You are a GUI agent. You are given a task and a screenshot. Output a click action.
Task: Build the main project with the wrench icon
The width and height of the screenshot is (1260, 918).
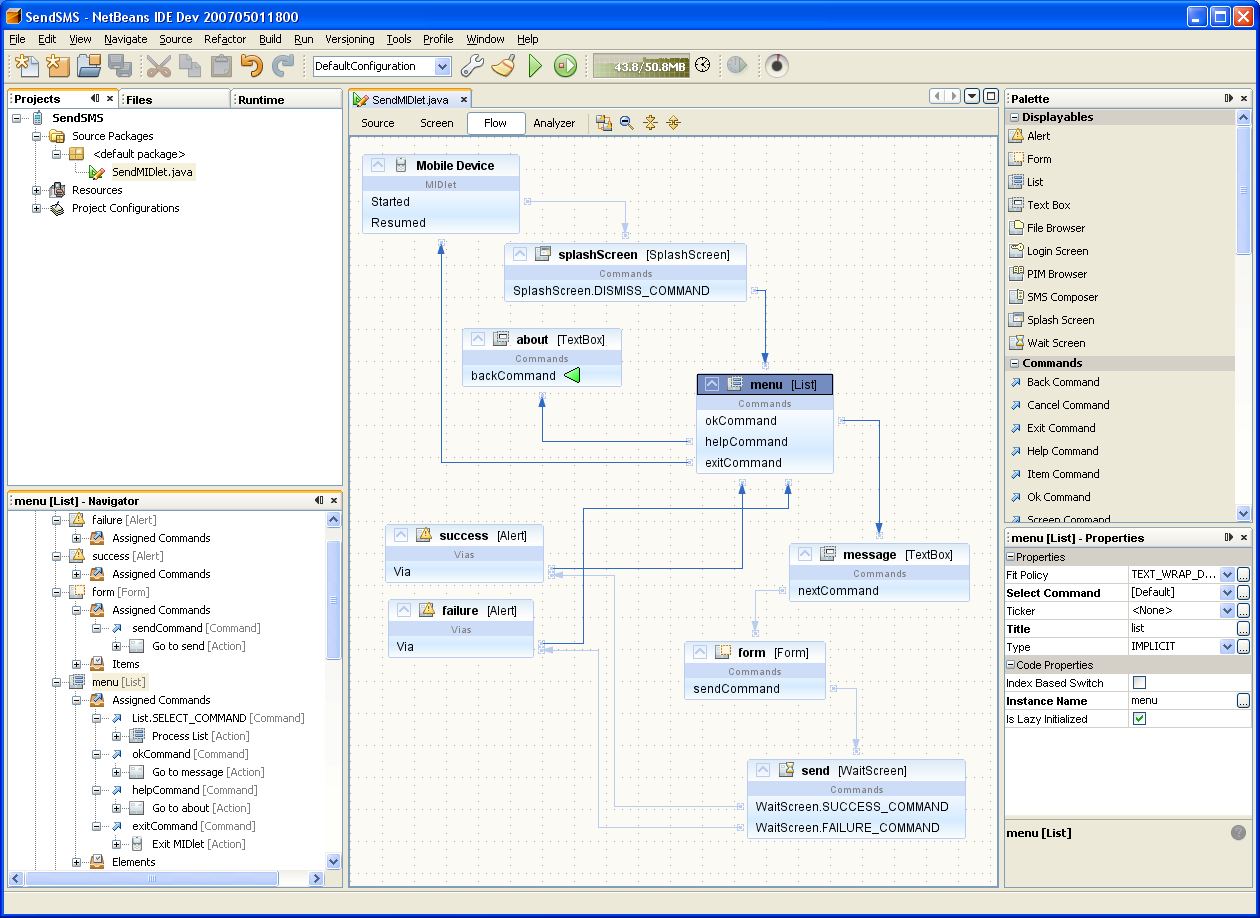(x=472, y=66)
